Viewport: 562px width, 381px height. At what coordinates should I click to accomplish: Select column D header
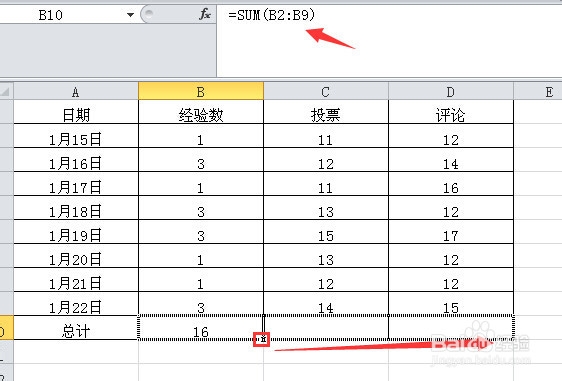(x=451, y=92)
